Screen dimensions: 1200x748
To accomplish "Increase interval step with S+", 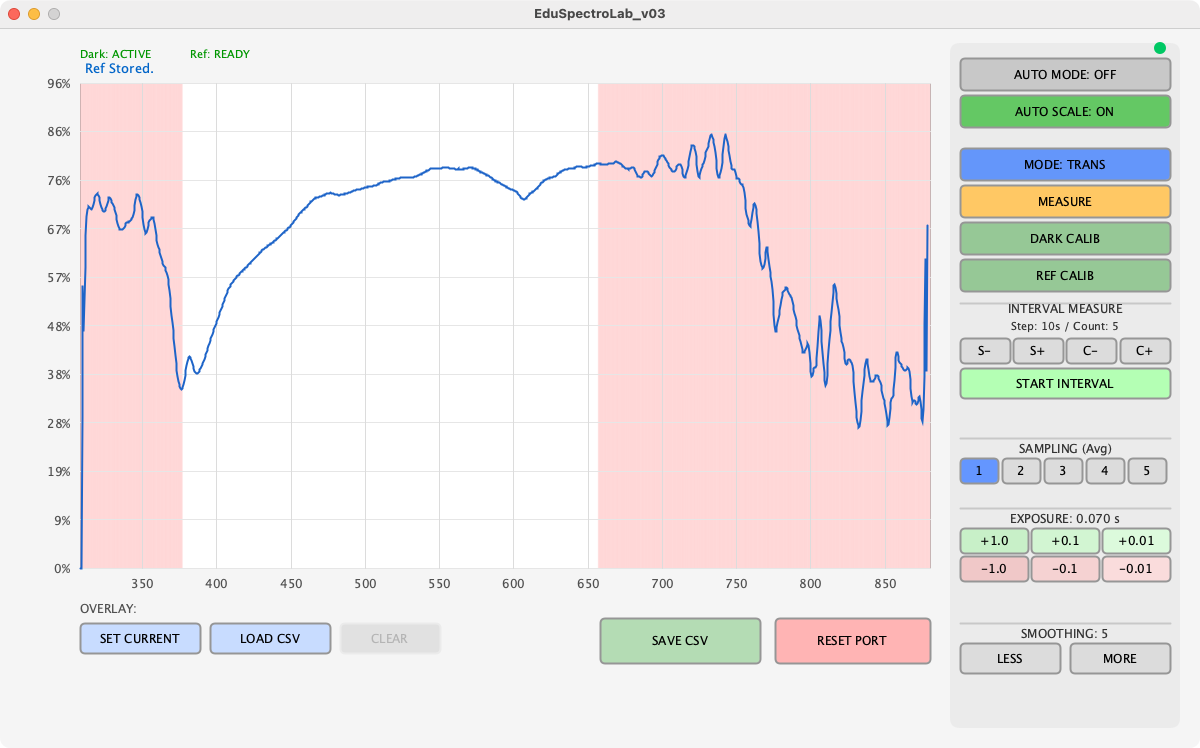I will (1038, 351).
